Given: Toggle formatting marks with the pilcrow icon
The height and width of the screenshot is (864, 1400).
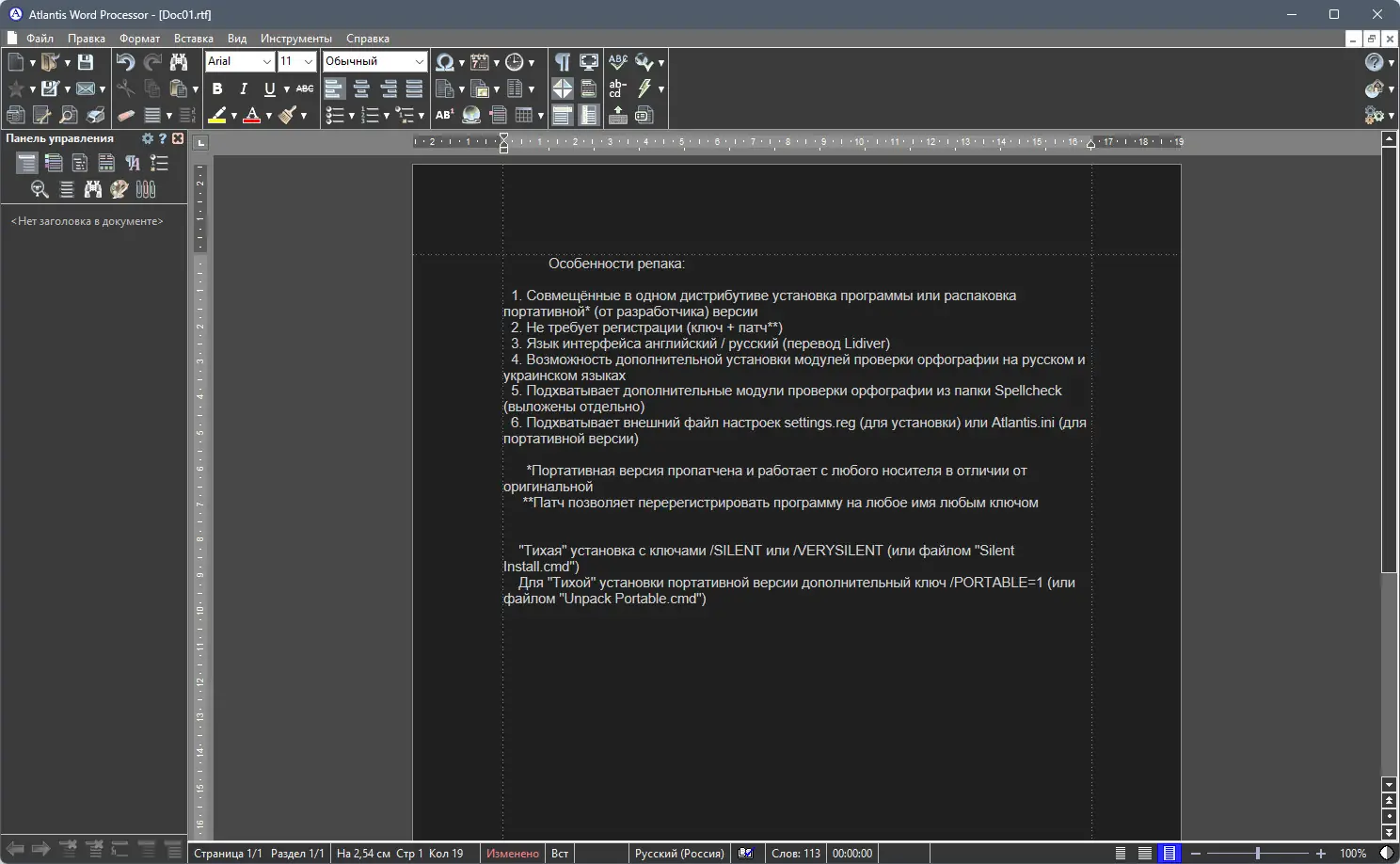Looking at the screenshot, I should tap(562, 61).
